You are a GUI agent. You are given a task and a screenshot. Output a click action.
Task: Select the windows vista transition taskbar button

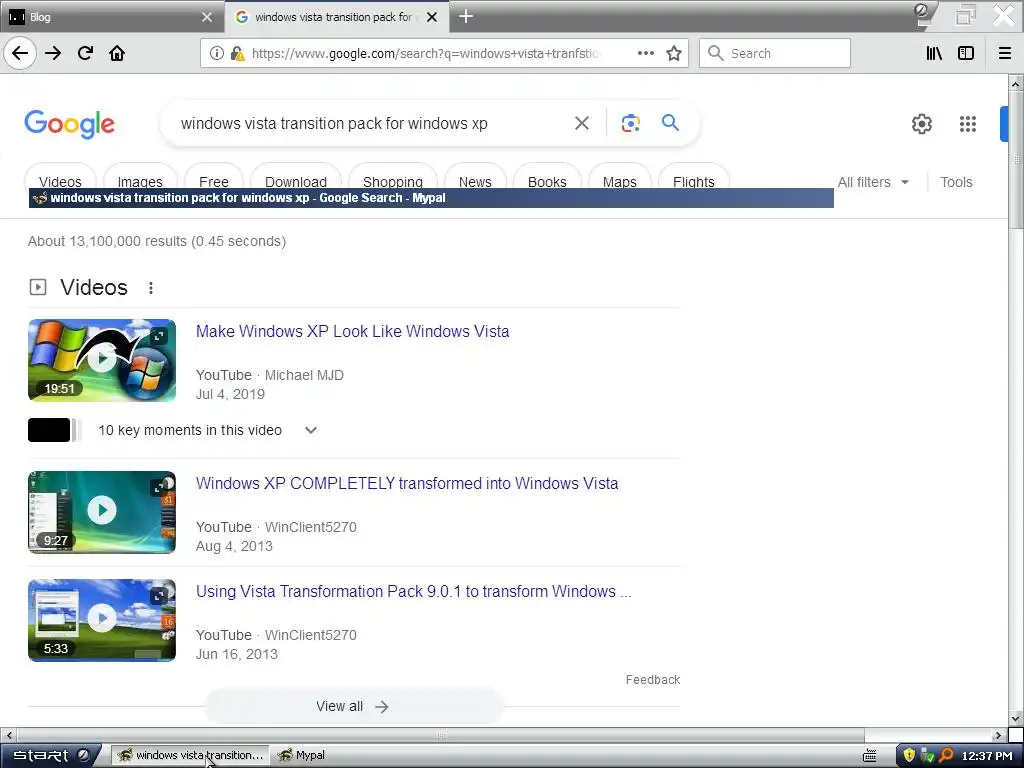190,755
